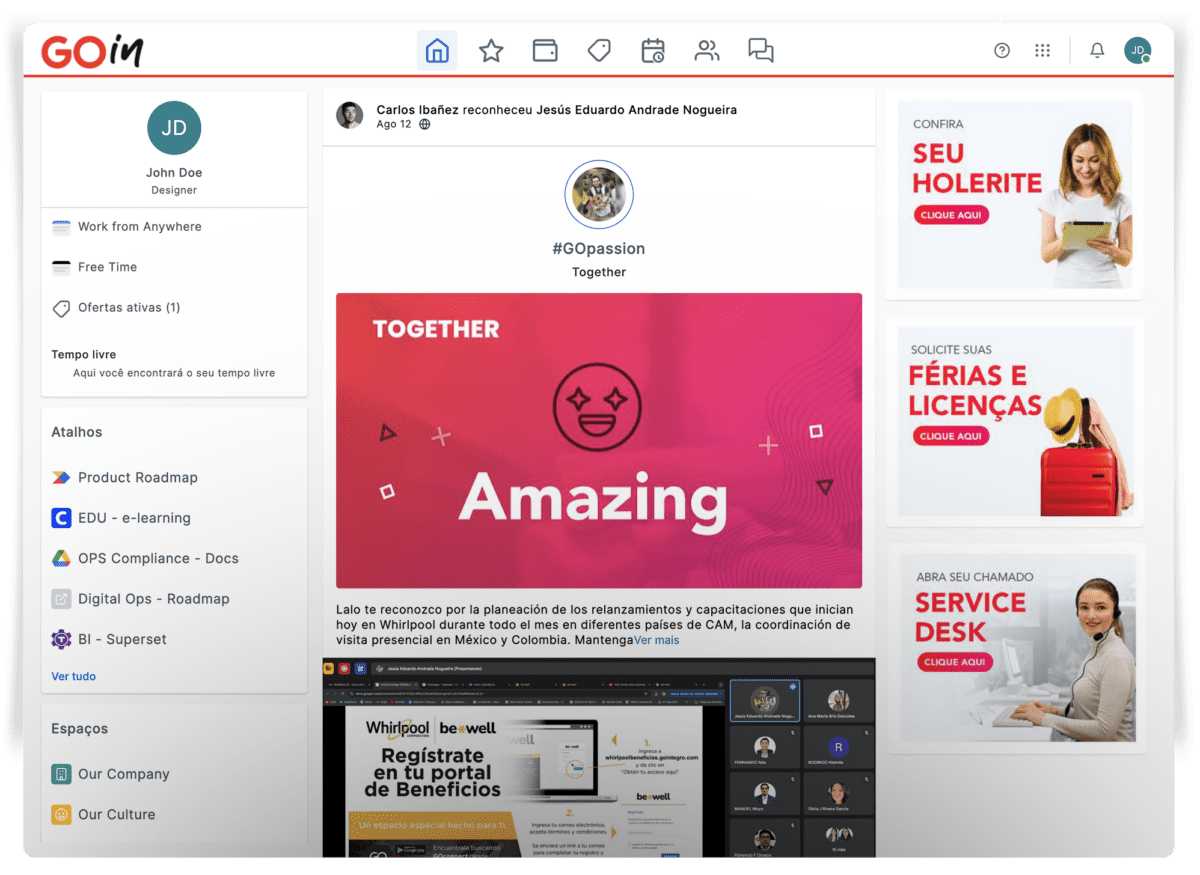Open the chat messages icon
Screen dimensions: 1200x875
[761, 51]
